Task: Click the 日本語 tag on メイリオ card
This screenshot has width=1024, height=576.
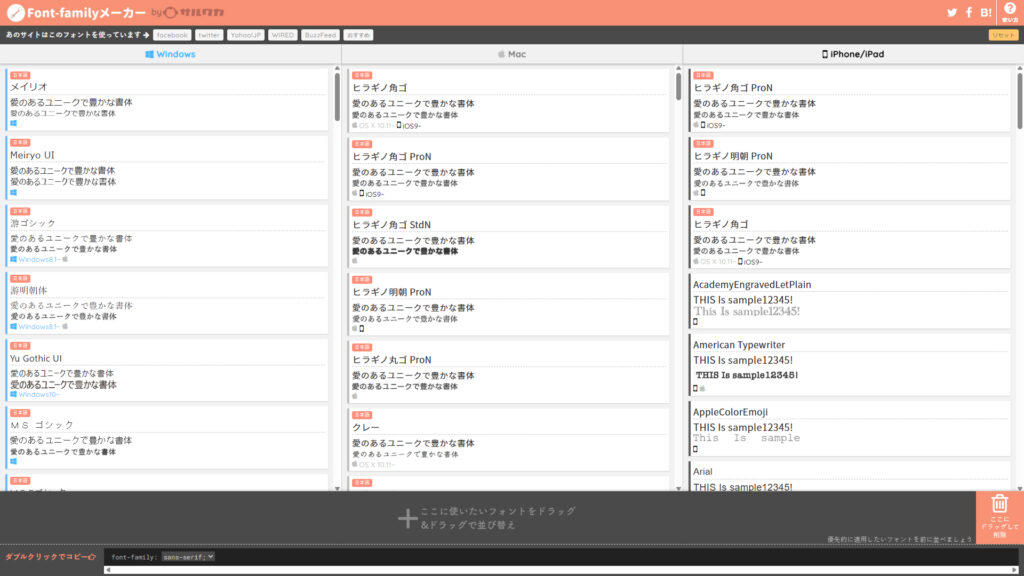Action: click(x=20, y=75)
